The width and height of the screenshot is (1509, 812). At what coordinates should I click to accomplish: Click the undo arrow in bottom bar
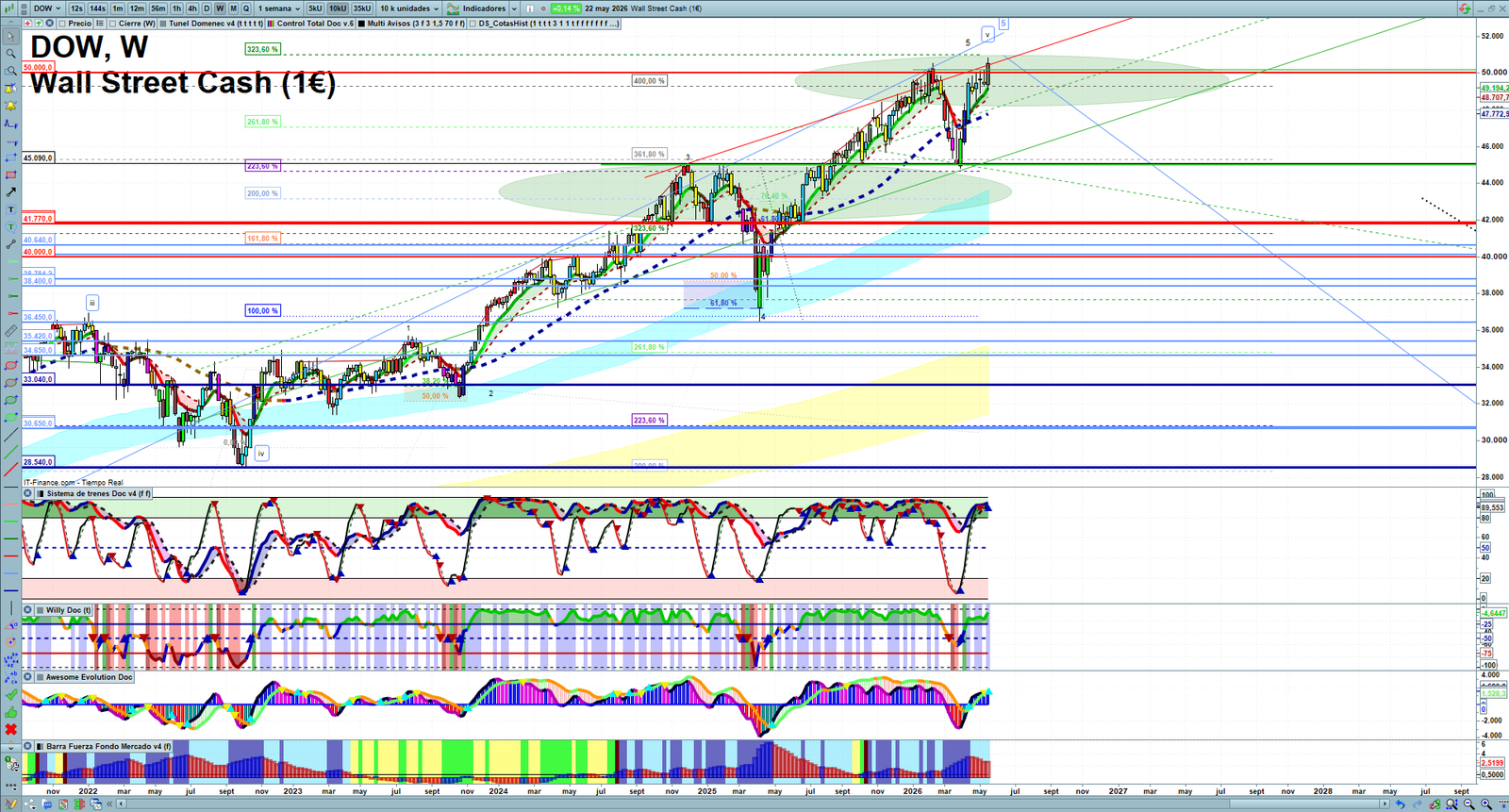(1401, 804)
